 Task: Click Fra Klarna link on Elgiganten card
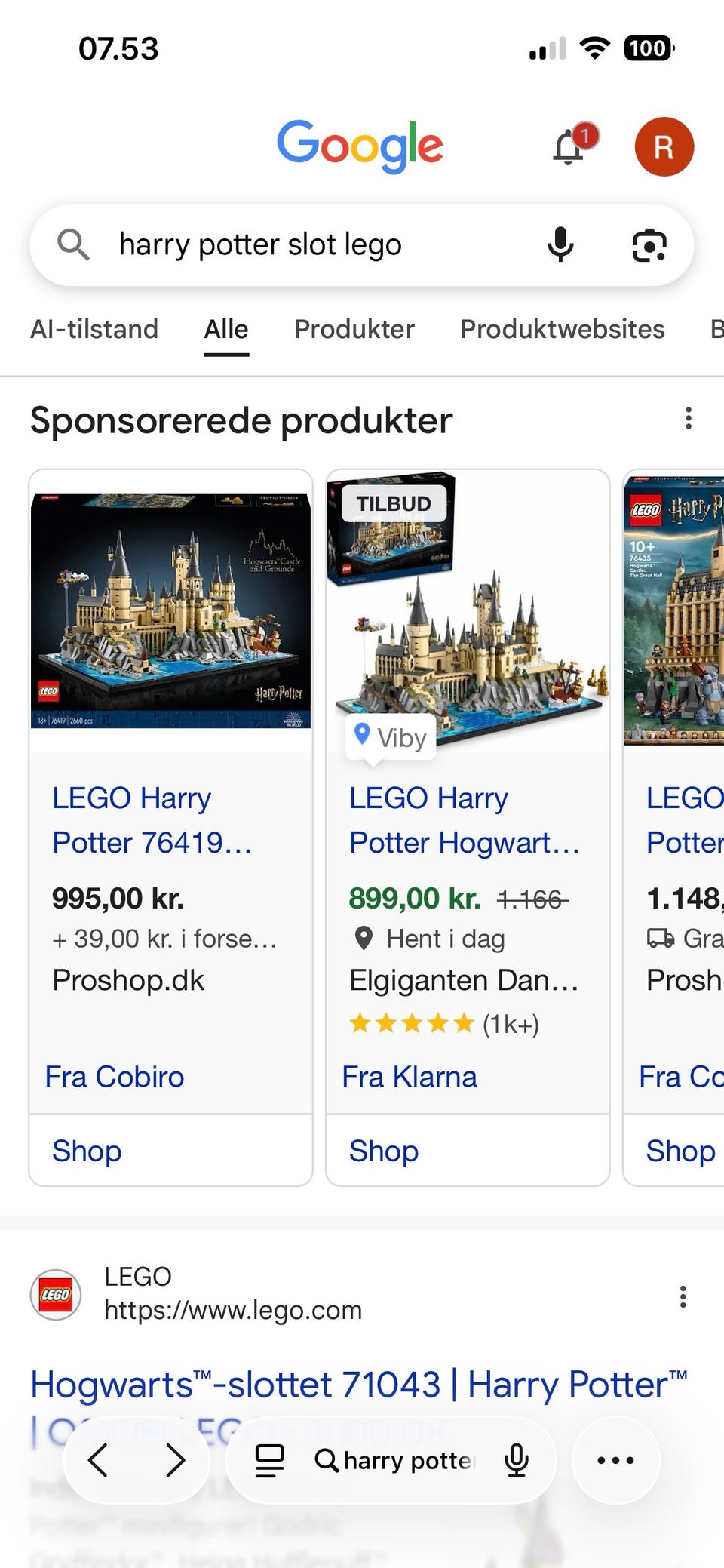[409, 1077]
